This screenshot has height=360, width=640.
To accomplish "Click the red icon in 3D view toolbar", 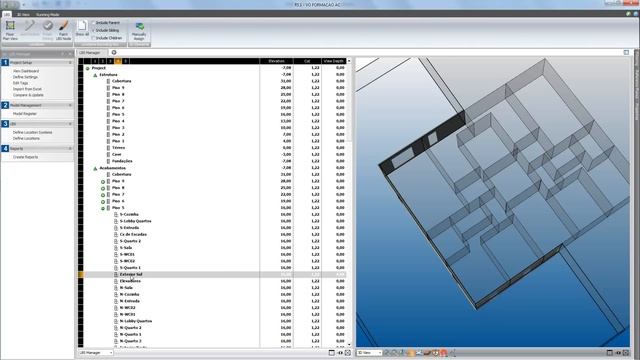I will 444,353.
